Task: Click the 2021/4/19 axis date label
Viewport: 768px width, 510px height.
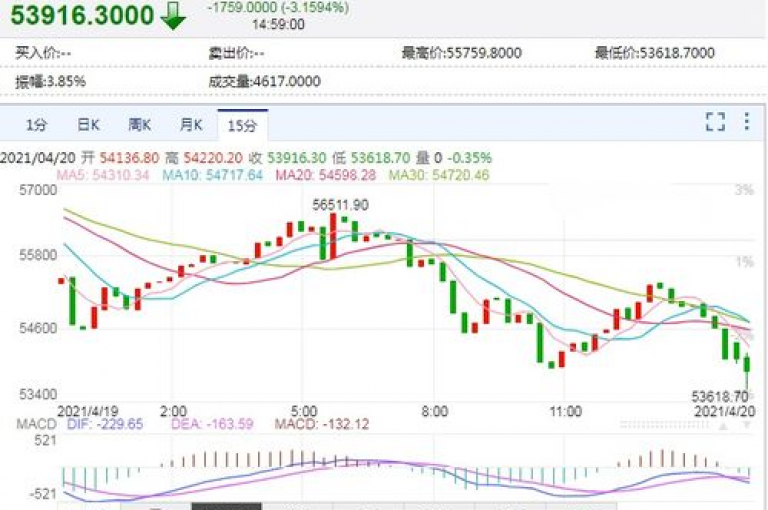Action: [x=88, y=411]
